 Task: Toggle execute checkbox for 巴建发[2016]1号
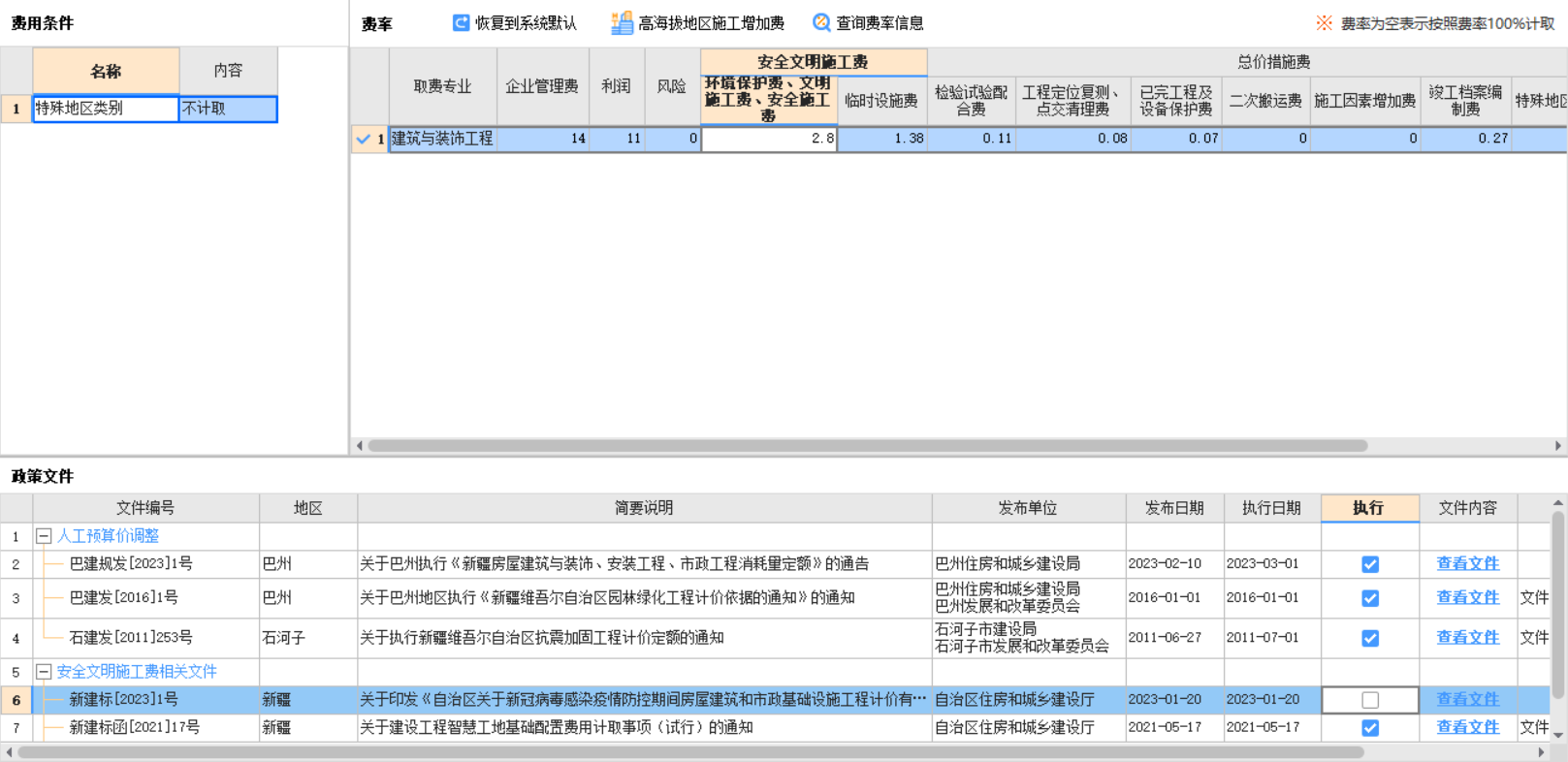point(1370,598)
